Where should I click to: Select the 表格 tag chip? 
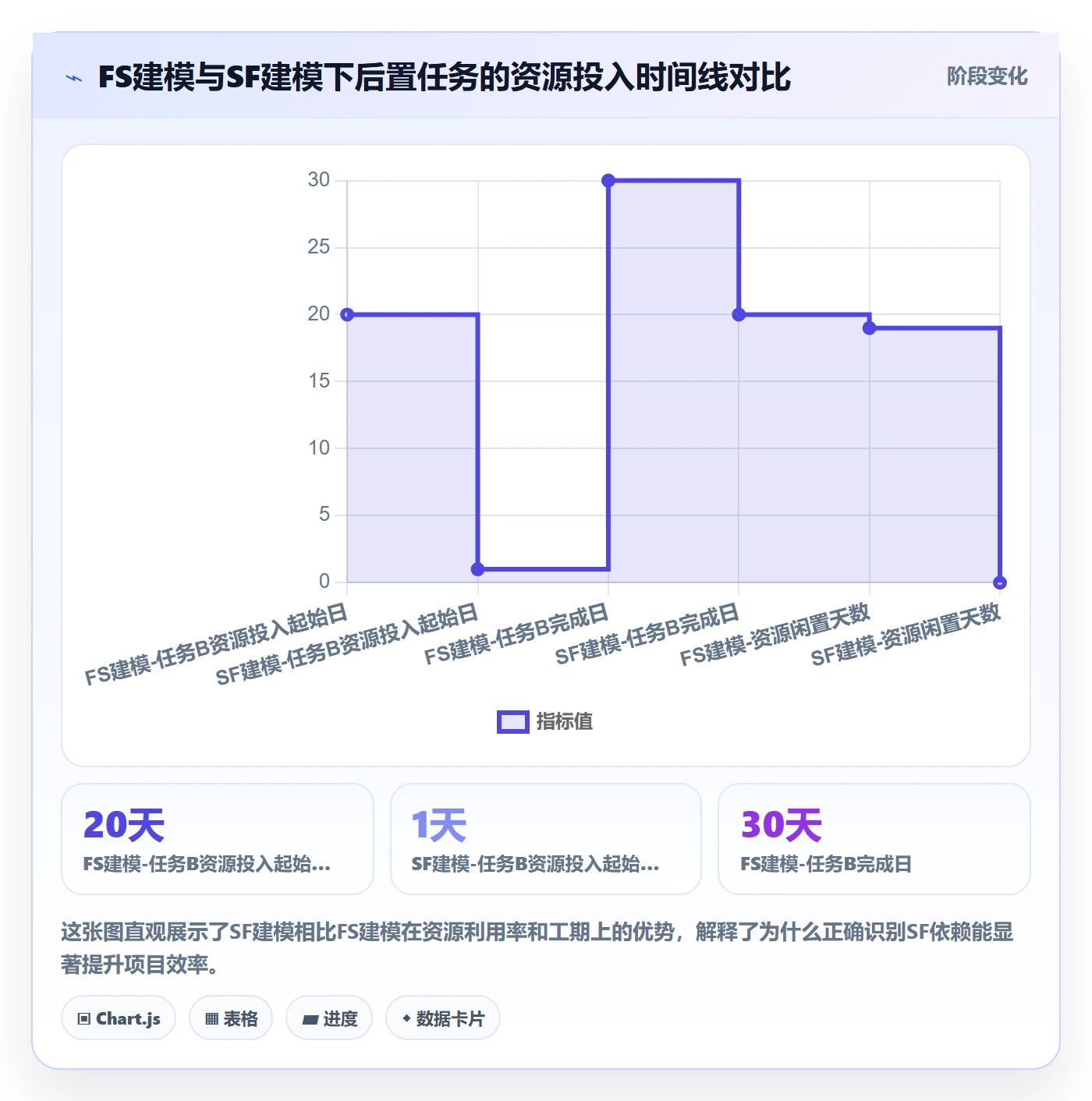[231, 1018]
